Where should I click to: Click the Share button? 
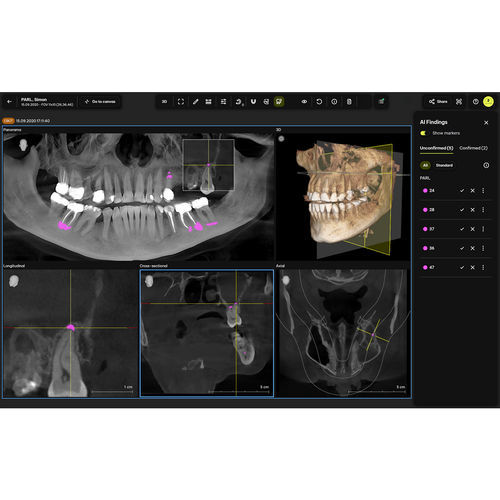(438, 102)
